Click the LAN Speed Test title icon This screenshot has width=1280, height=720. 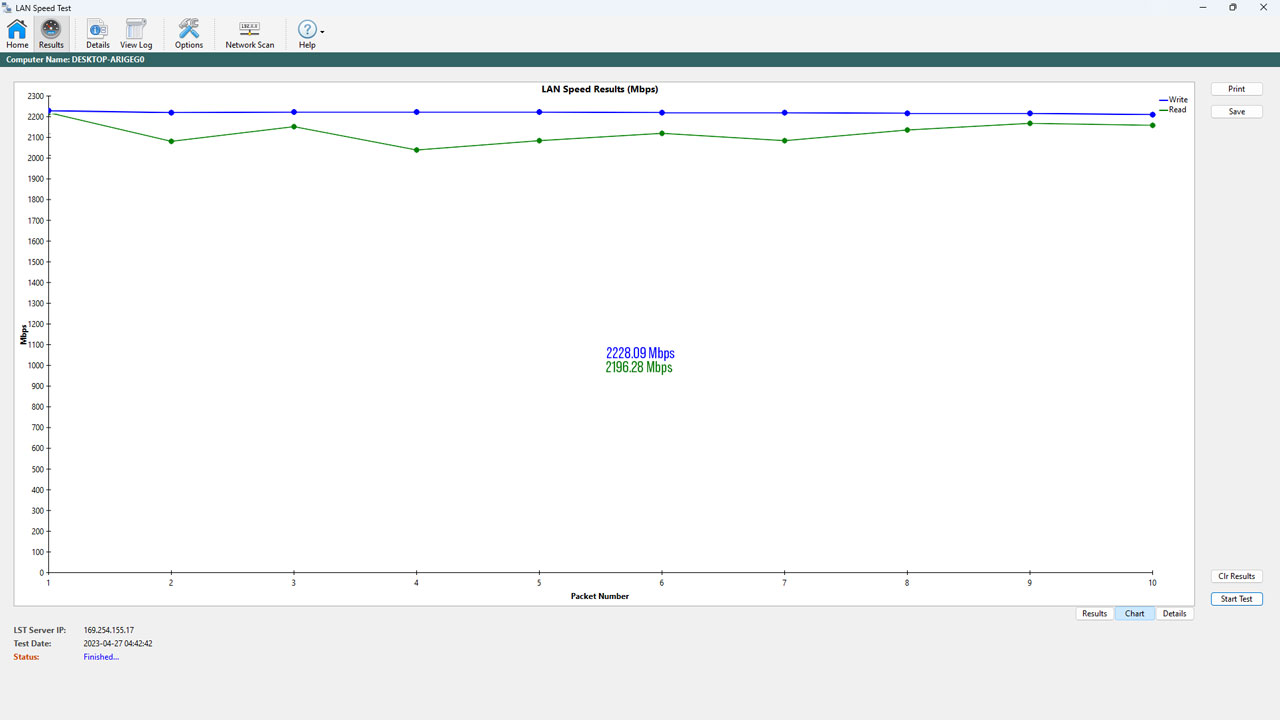click(8, 7)
